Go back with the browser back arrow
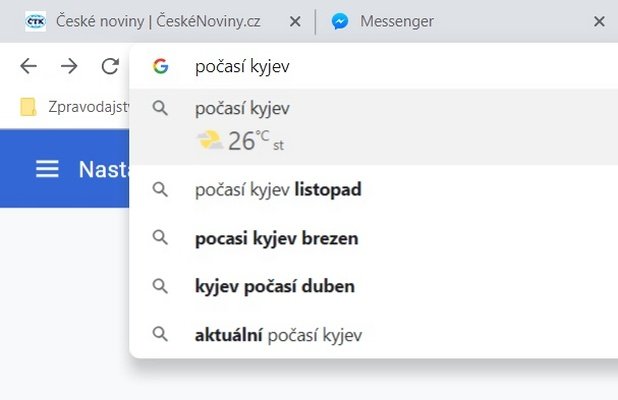Image resolution: width=618 pixels, height=400 pixels. (28, 66)
